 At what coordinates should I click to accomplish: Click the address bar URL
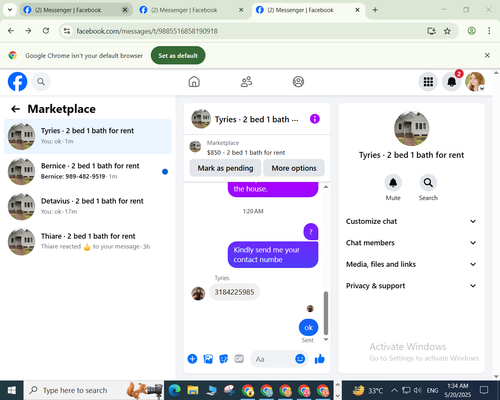point(147,31)
